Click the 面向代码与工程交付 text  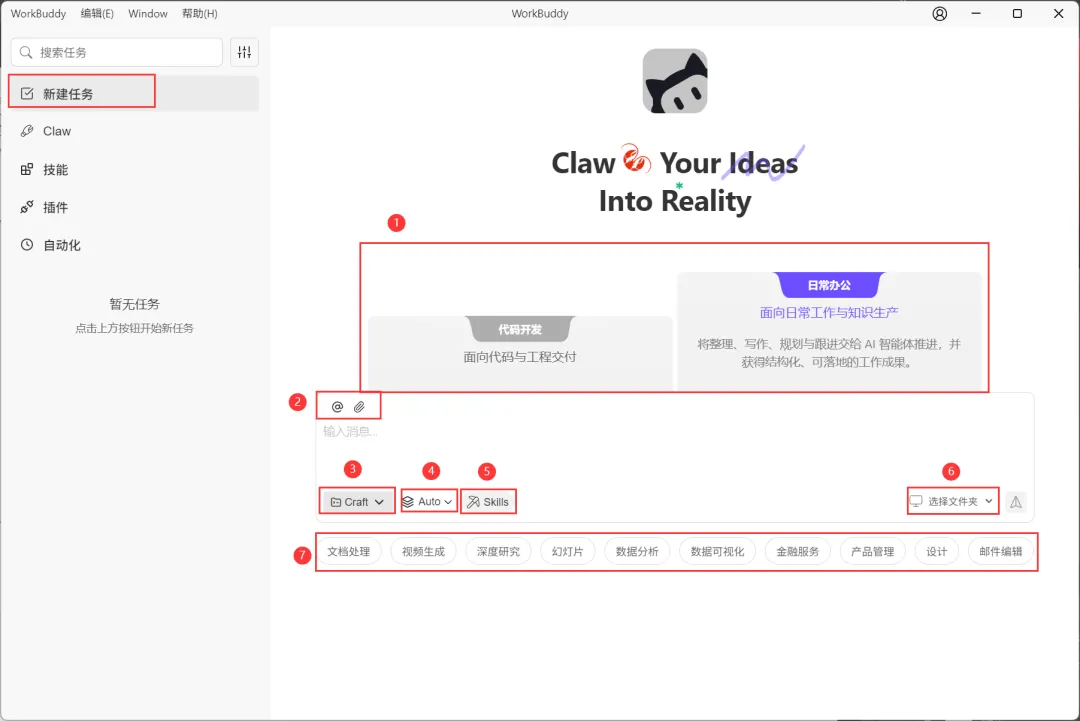click(520, 357)
